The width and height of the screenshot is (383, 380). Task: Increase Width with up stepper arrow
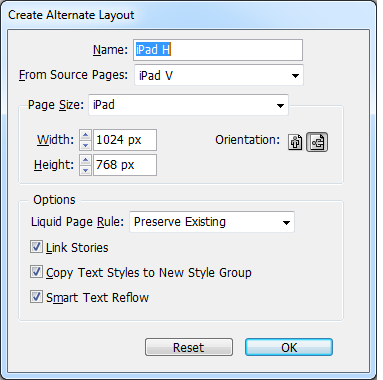pos(85,135)
